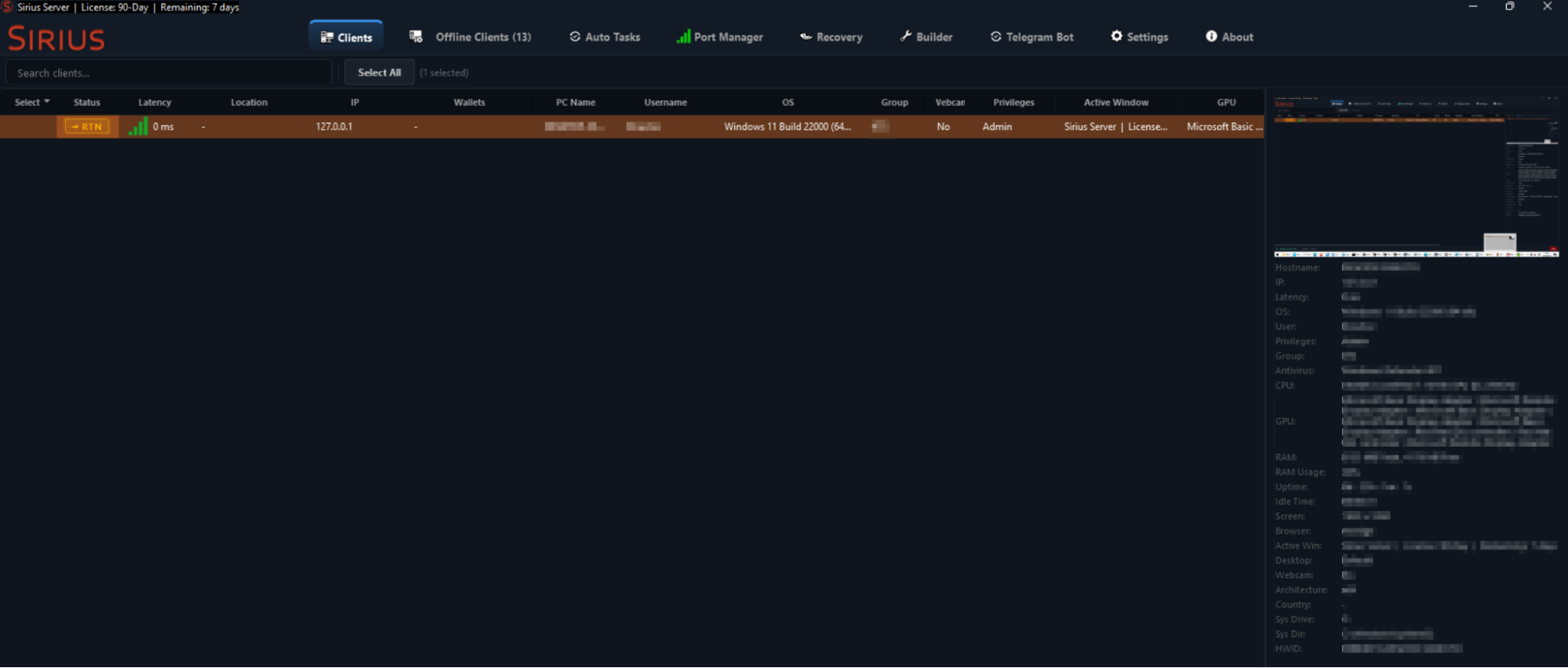Click the 'Microsoft Basic ...' GPU cell

(1224, 126)
